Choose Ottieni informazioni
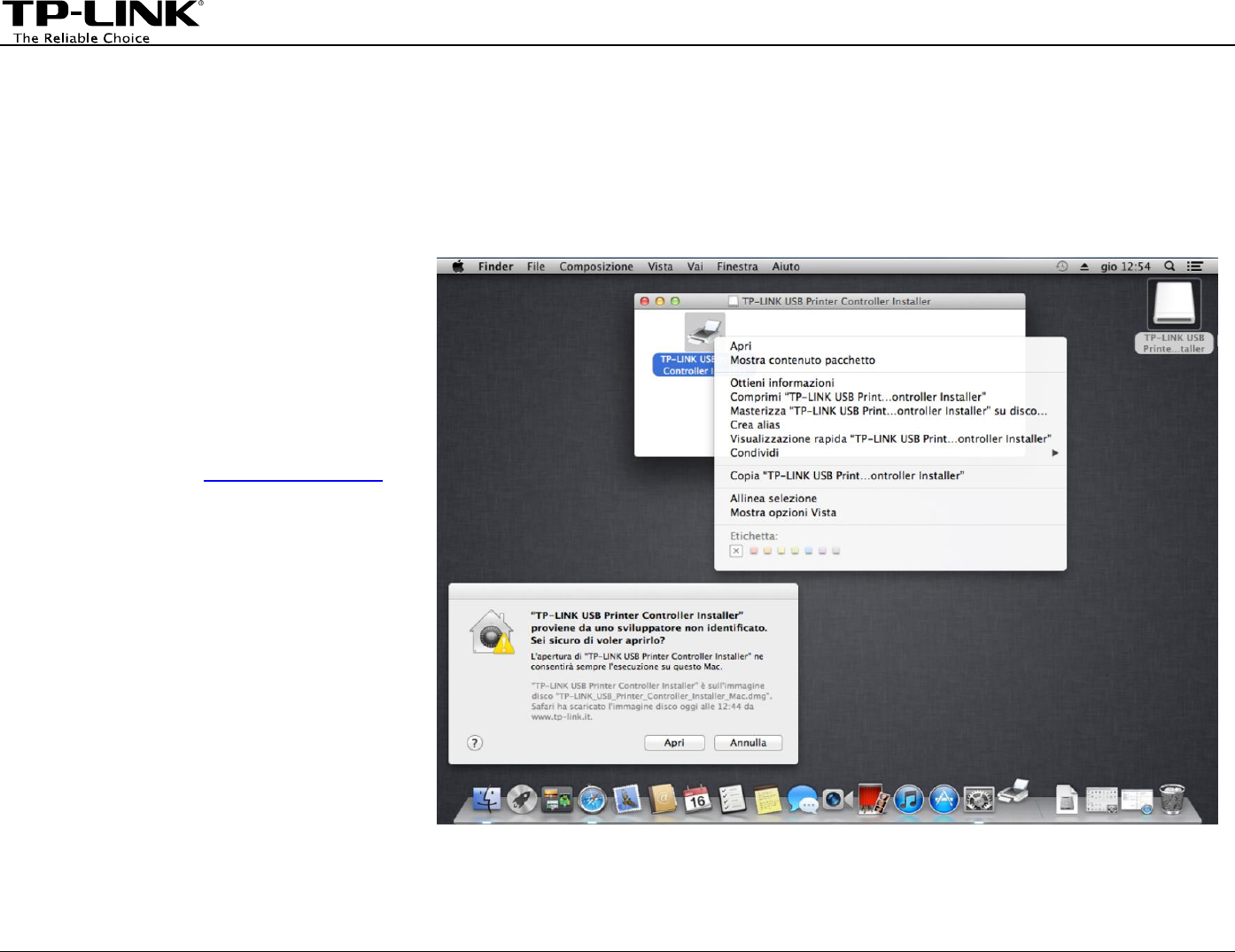The width and height of the screenshot is (1235, 952). 890,383
